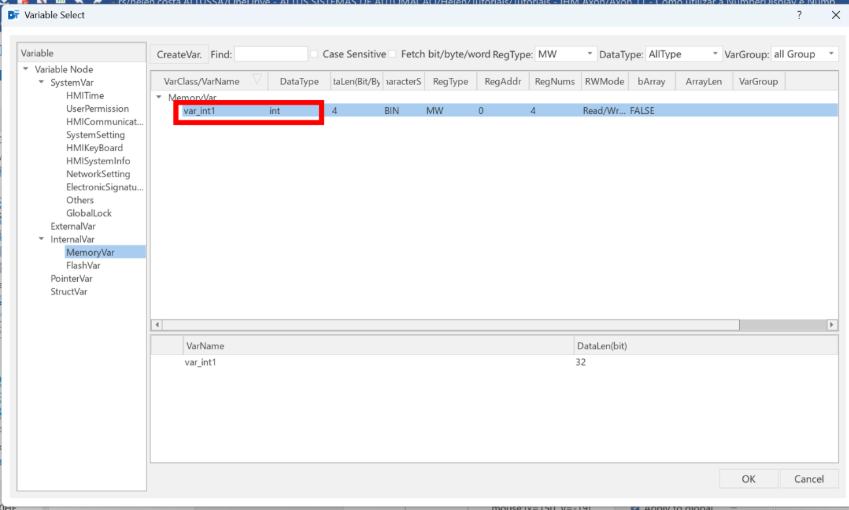Open the DataType dropdown showing AllType
The image size is (849, 510).
(683, 54)
